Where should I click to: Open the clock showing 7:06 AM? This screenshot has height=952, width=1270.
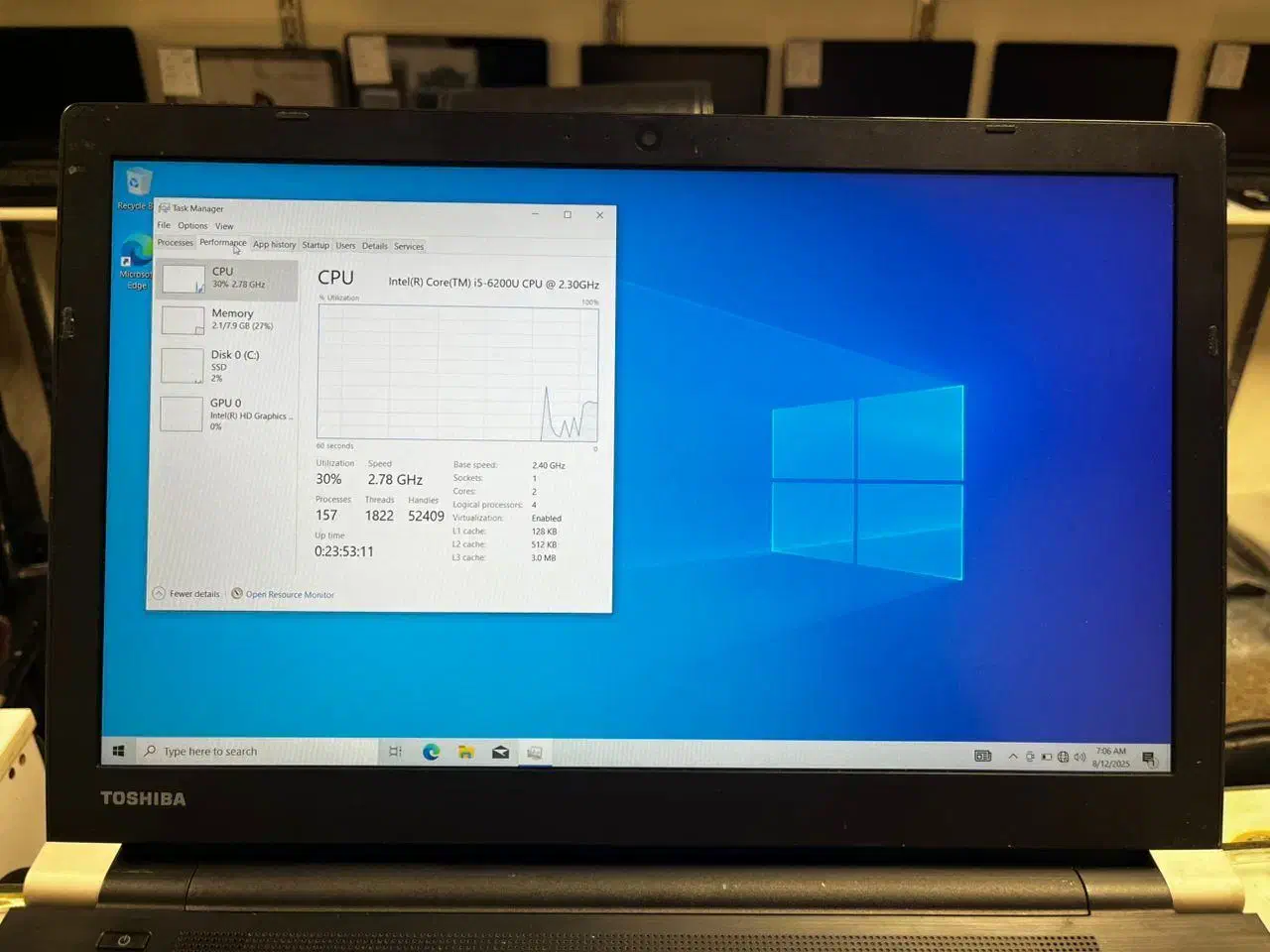(x=1111, y=758)
